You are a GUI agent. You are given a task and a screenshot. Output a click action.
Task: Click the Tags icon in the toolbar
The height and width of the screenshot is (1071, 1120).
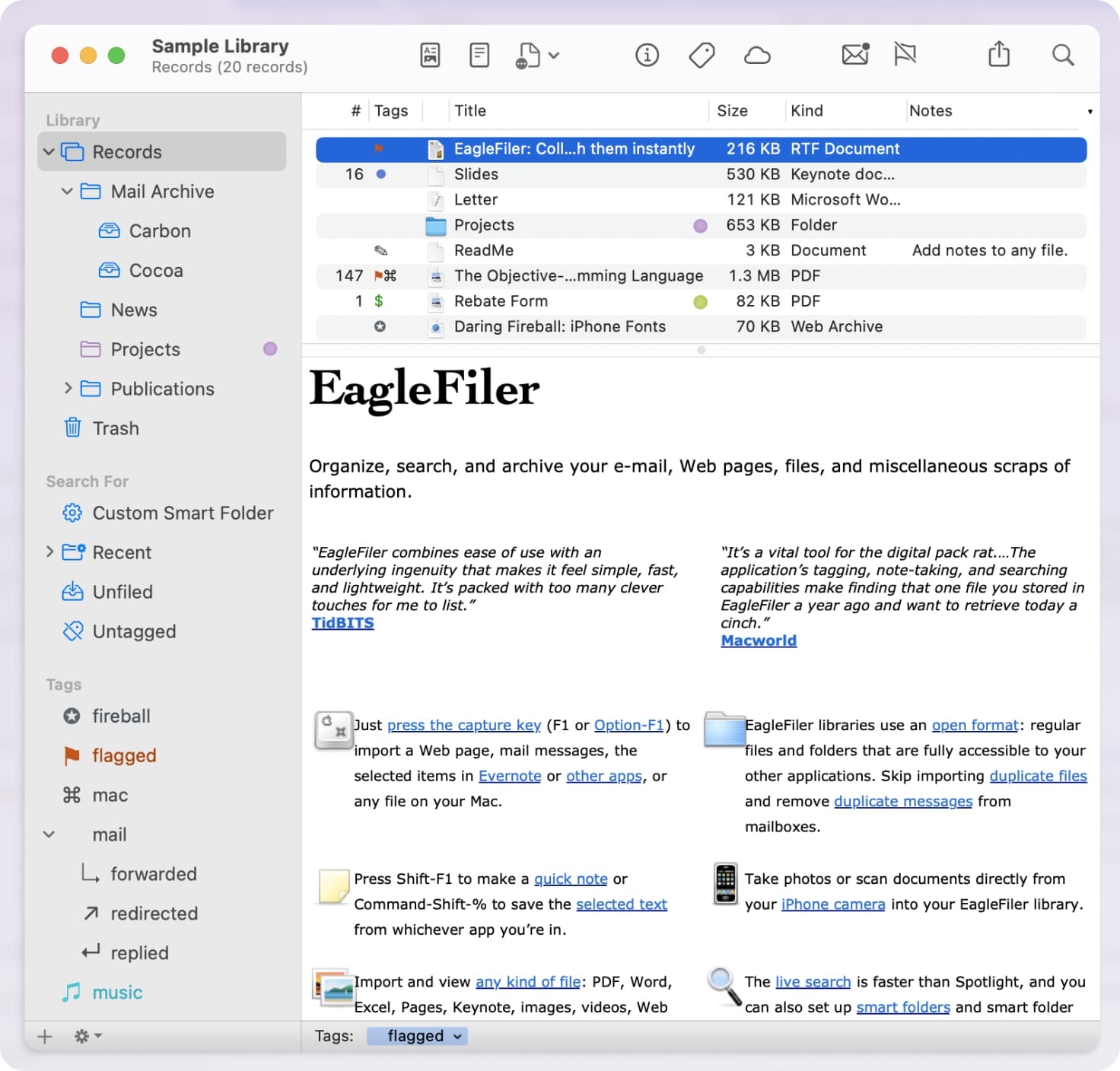(701, 54)
